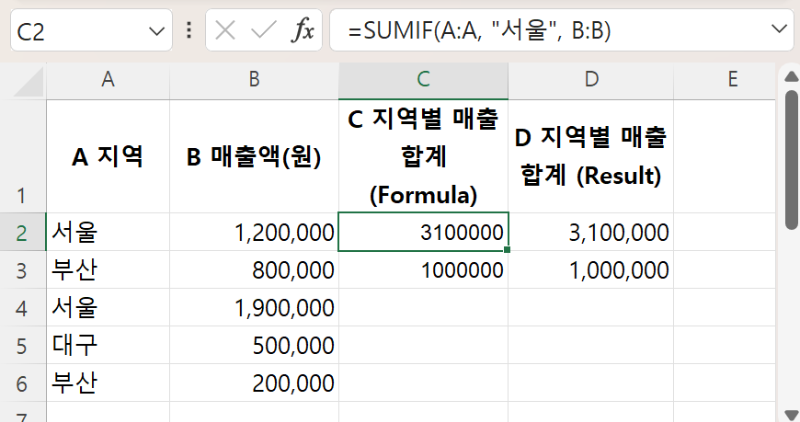The image size is (800, 422).
Task: Select row 4 header
Action: click(x=23, y=307)
